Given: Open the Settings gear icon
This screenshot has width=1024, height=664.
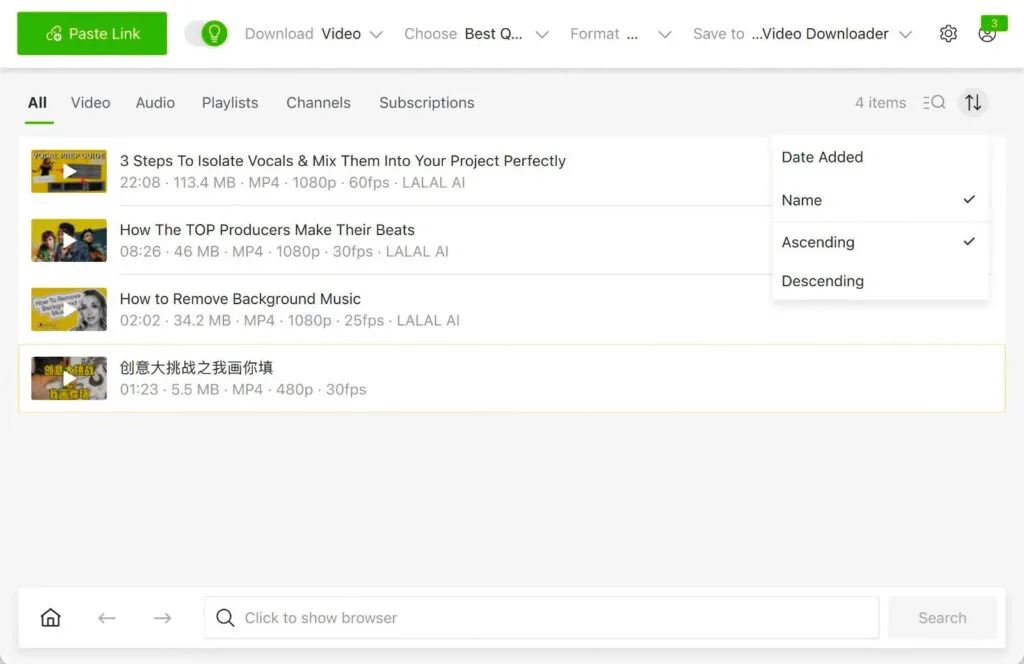Looking at the screenshot, I should [x=948, y=33].
